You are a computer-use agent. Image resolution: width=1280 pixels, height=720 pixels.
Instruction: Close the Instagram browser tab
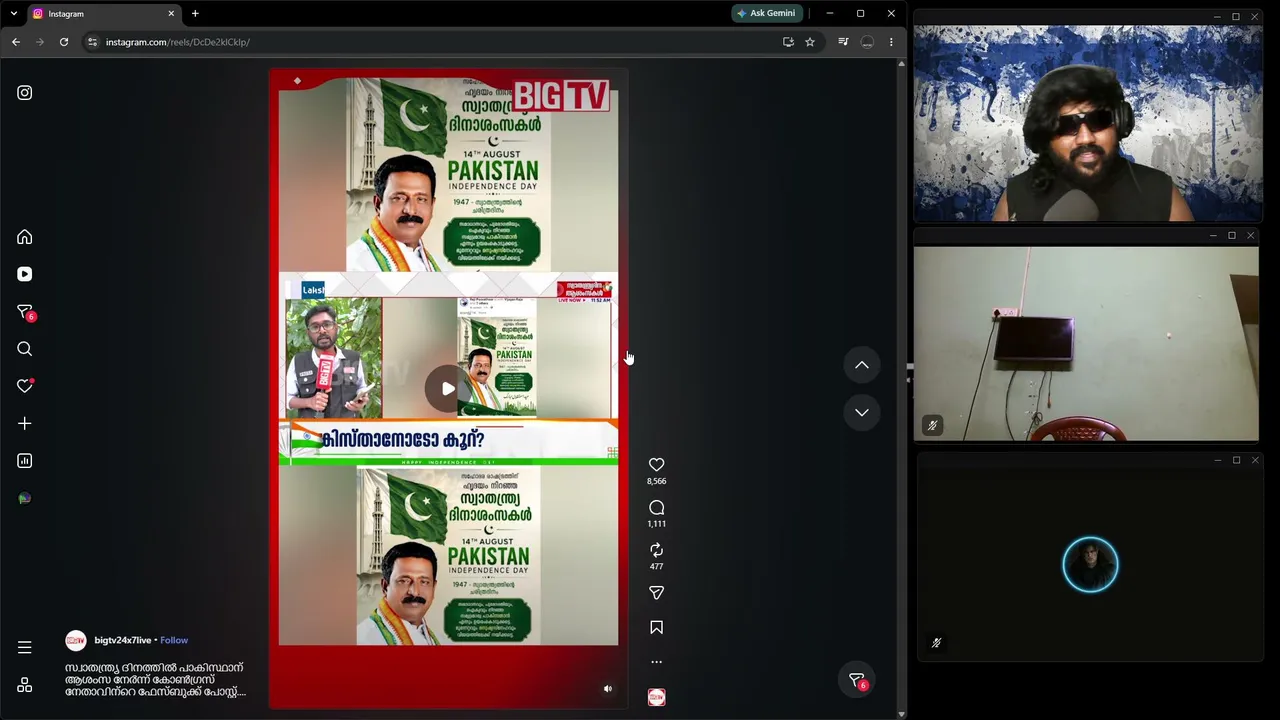171,14
